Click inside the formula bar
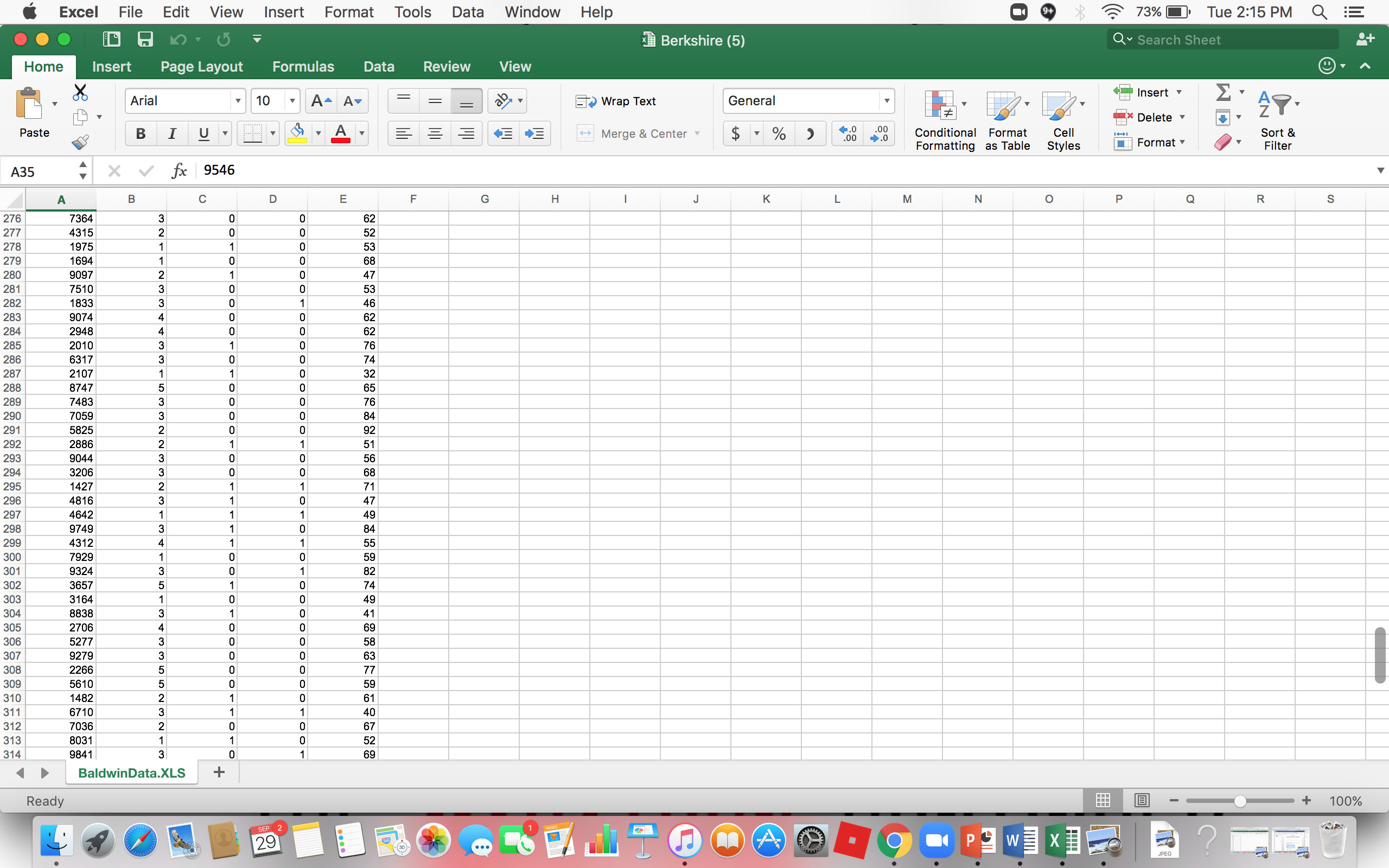The height and width of the screenshot is (868, 1389). coord(402,169)
